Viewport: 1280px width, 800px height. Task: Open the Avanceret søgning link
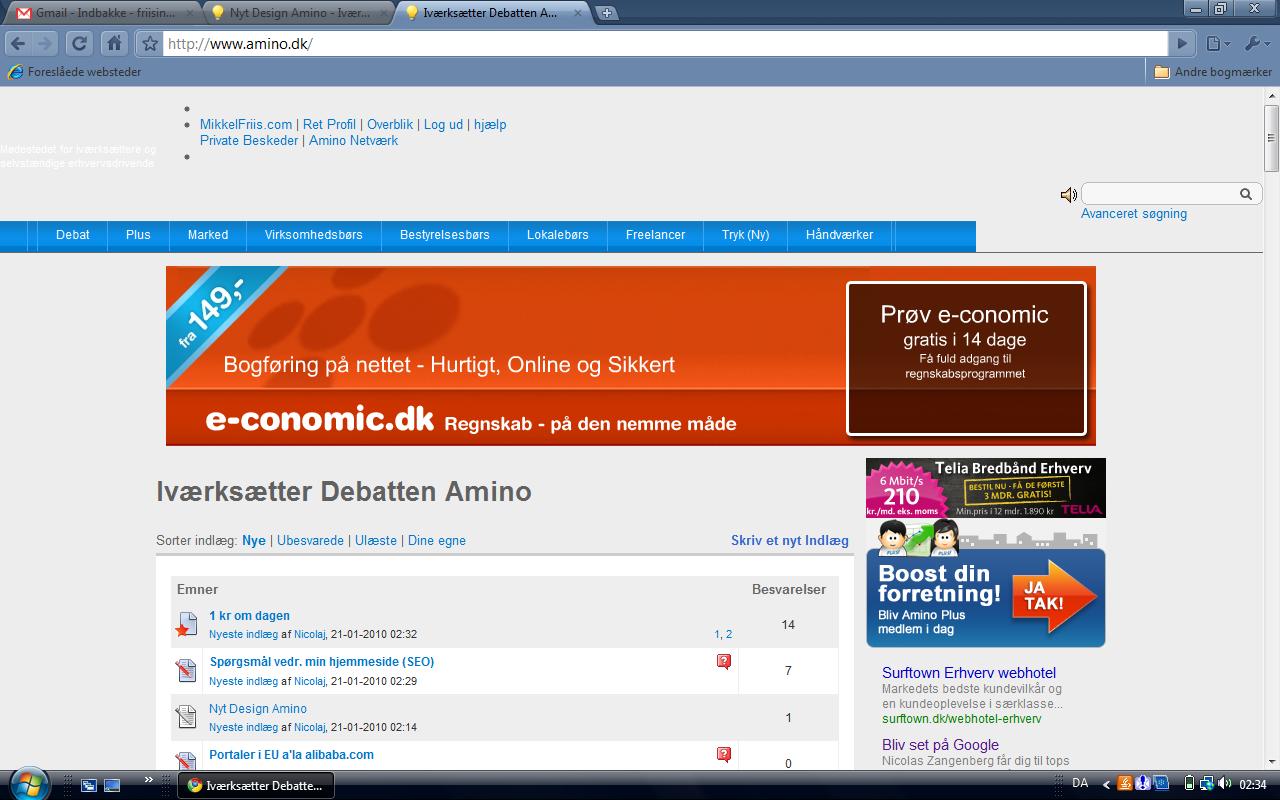tap(1134, 213)
